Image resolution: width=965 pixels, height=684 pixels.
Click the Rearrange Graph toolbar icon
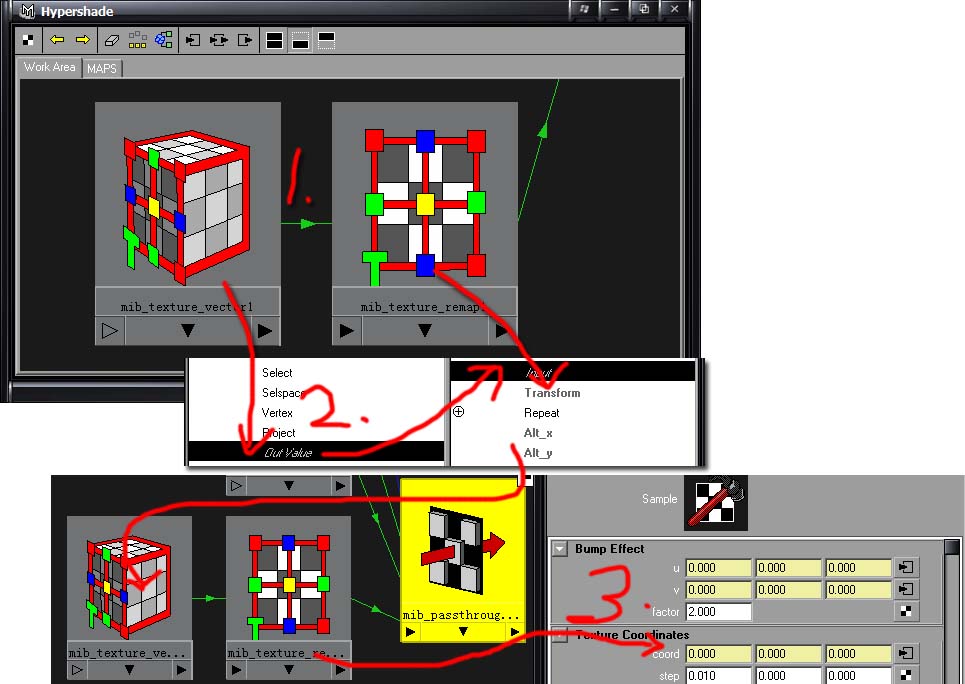(x=137, y=40)
